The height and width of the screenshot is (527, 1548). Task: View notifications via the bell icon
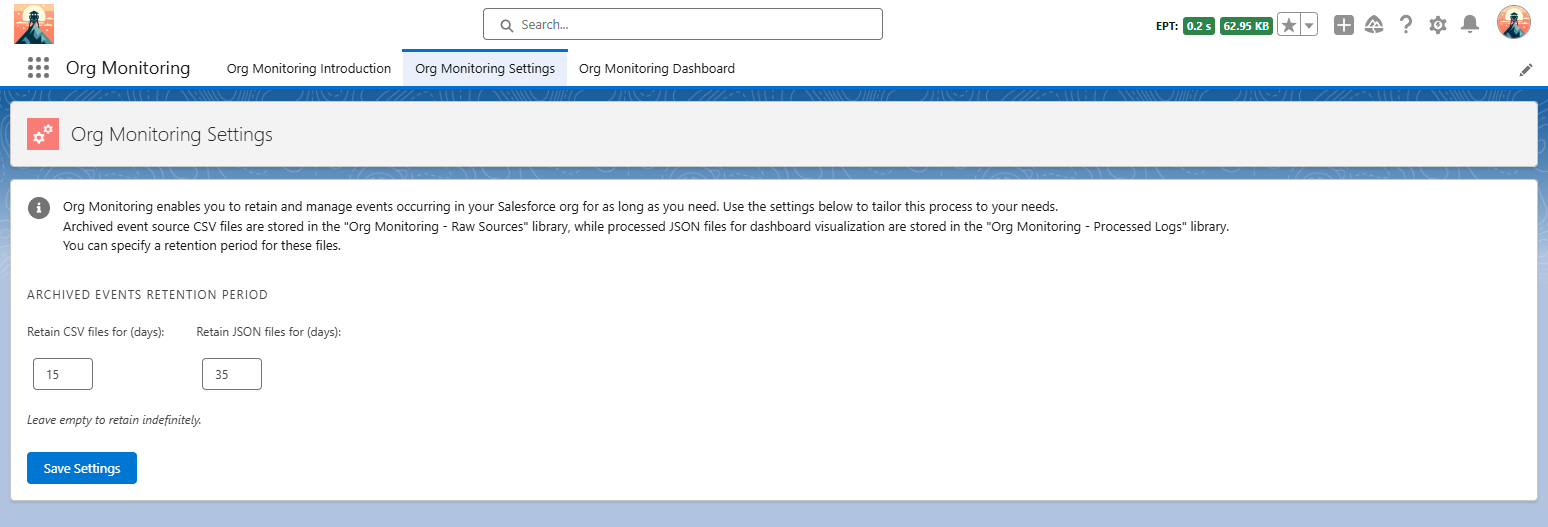tap(1469, 25)
